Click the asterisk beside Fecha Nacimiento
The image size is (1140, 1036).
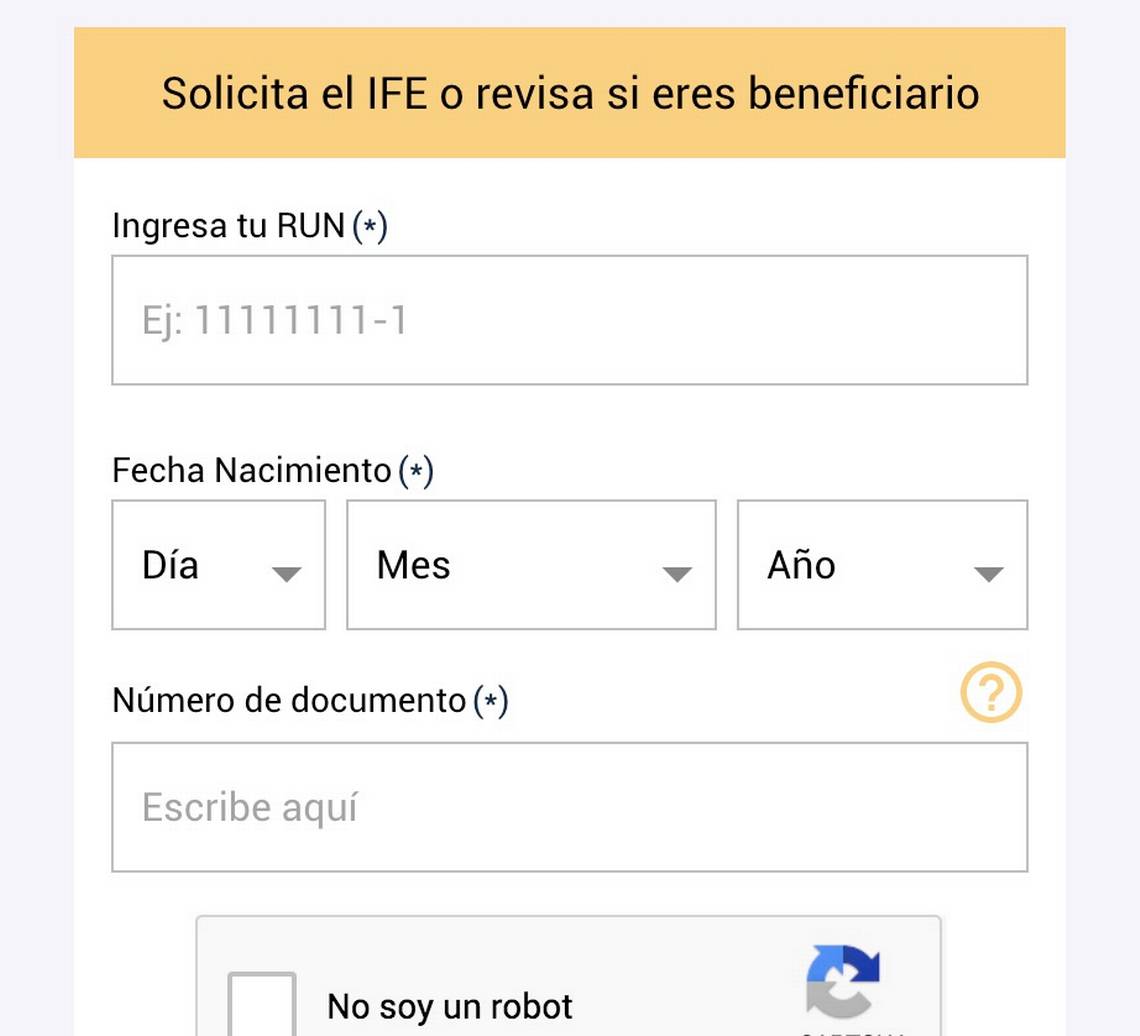coord(416,471)
